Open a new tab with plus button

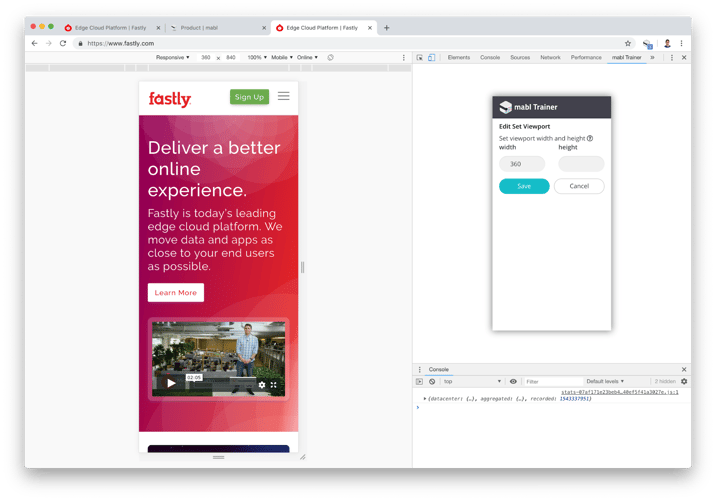click(x=387, y=28)
